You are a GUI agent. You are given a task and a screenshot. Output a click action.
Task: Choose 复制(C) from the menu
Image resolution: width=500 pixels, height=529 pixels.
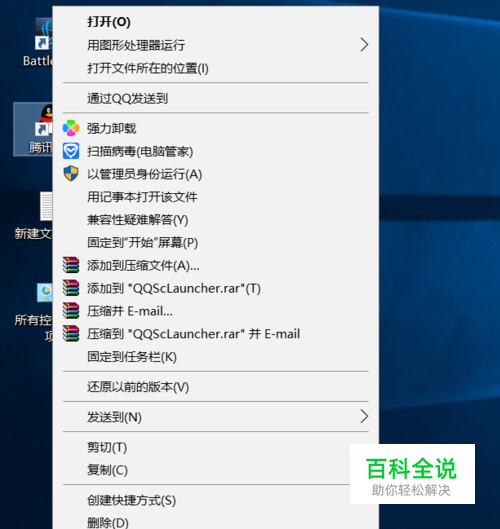point(216,470)
